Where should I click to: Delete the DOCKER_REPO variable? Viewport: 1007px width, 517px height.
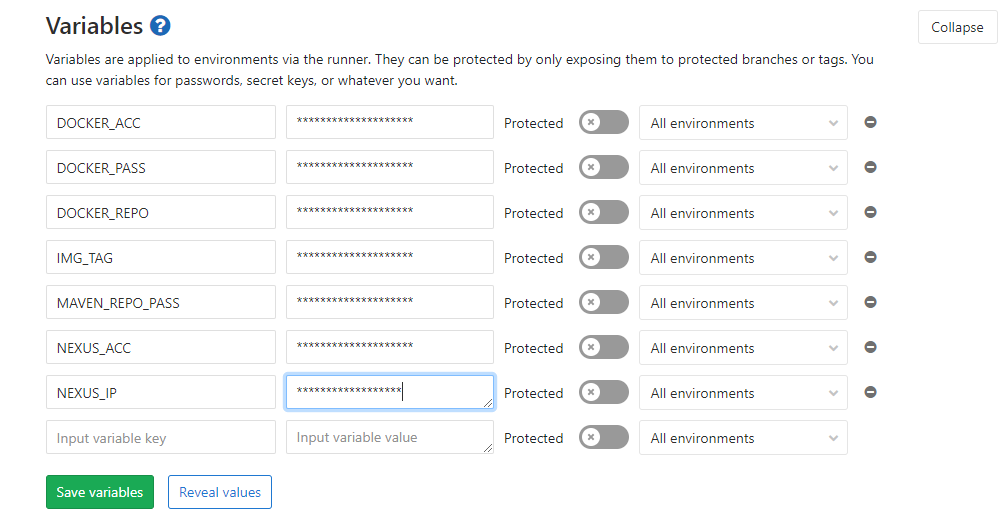870,212
